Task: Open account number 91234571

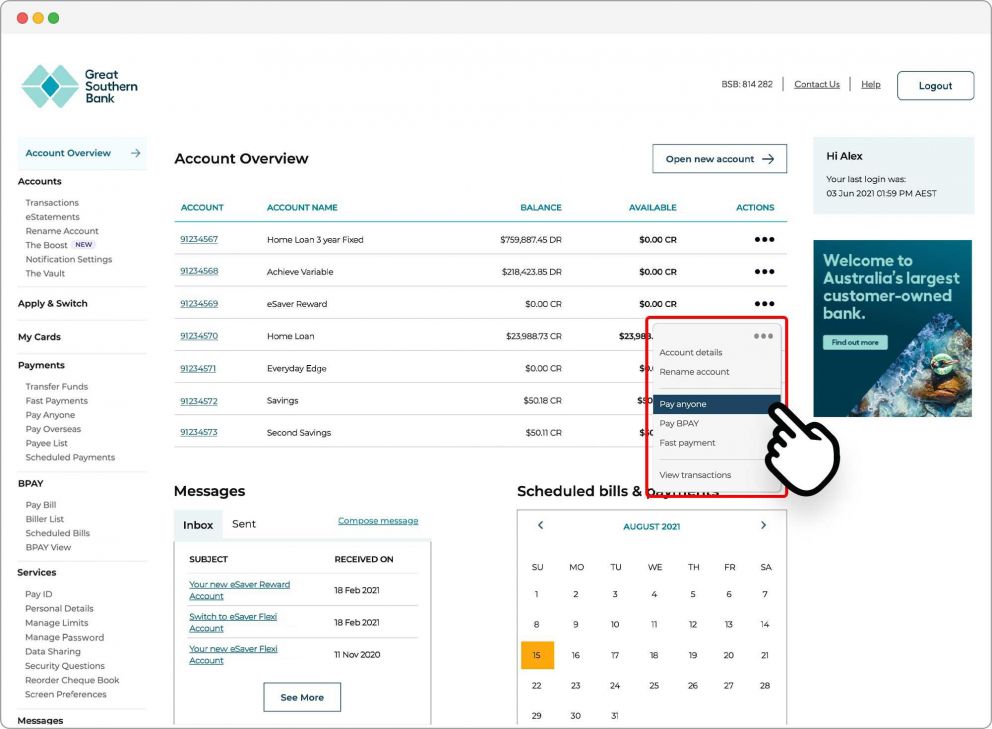Action: (198, 368)
